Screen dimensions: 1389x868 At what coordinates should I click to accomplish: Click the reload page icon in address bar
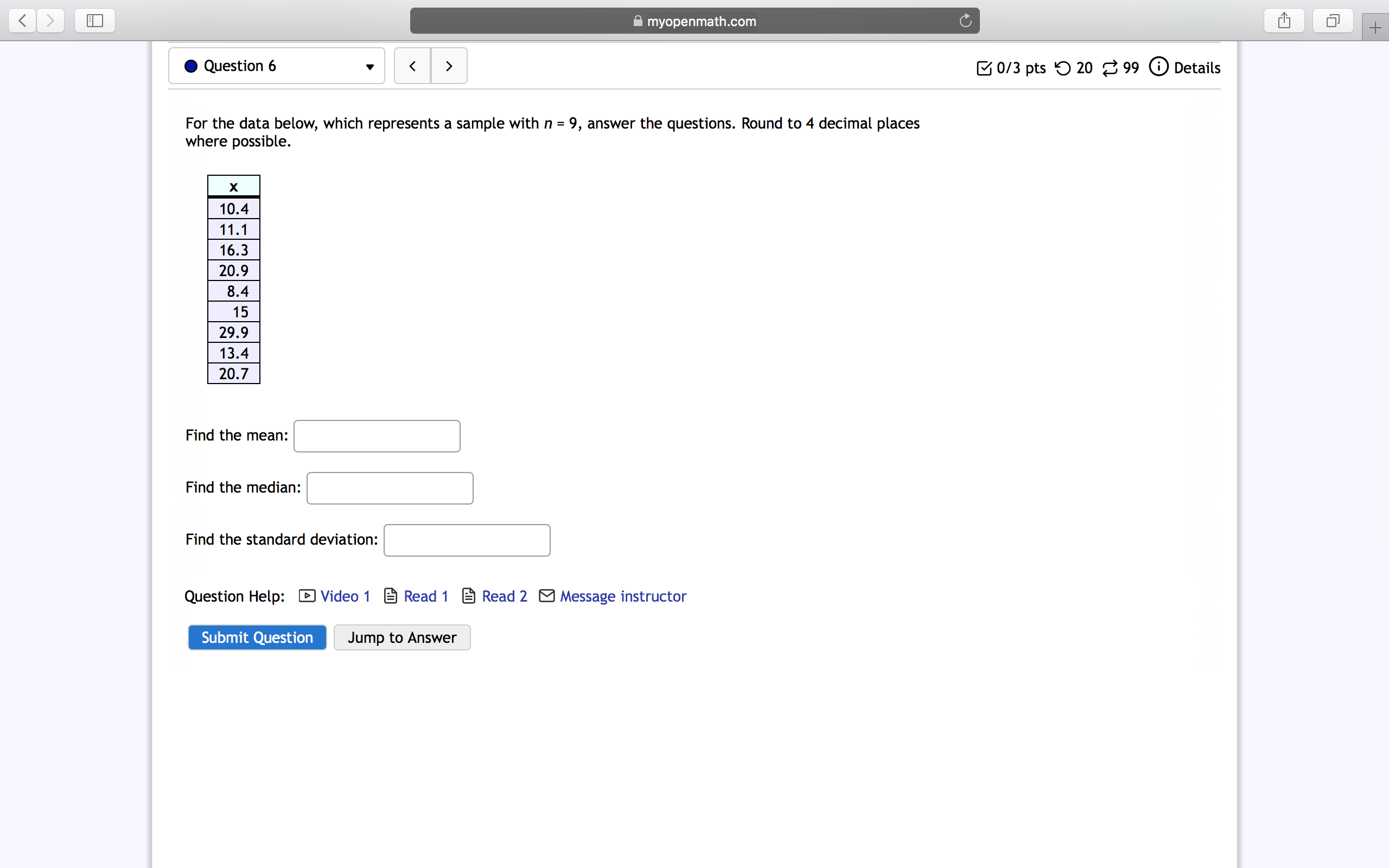pos(965,21)
